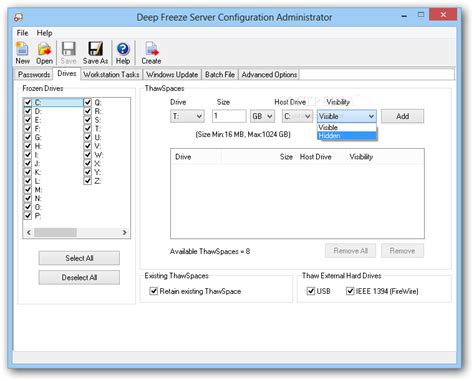474x381 pixels.
Task: Toggle the T: frozen drive checkbox
Action: pyautogui.click(x=88, y=128)
